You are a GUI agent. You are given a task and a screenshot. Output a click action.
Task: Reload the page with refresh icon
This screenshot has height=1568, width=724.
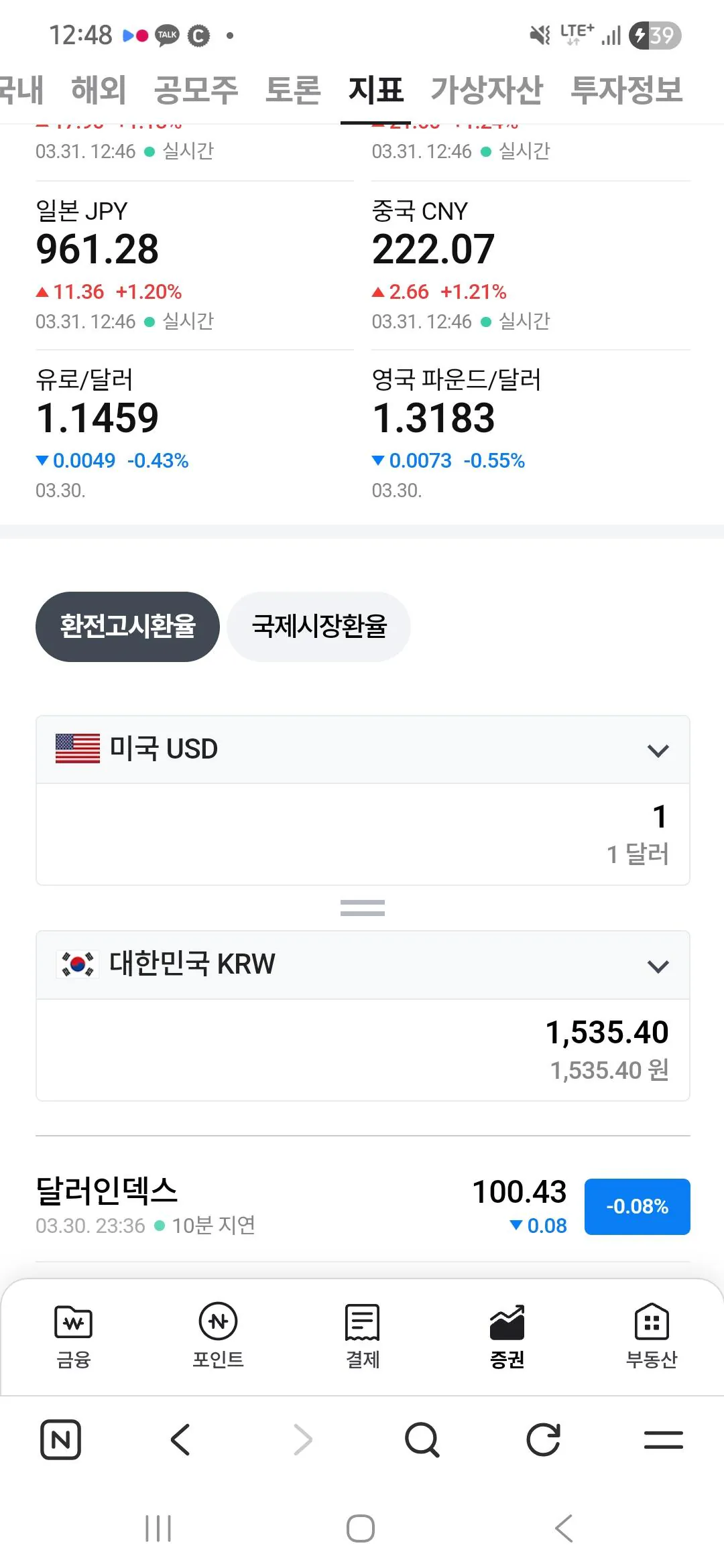542,1439
